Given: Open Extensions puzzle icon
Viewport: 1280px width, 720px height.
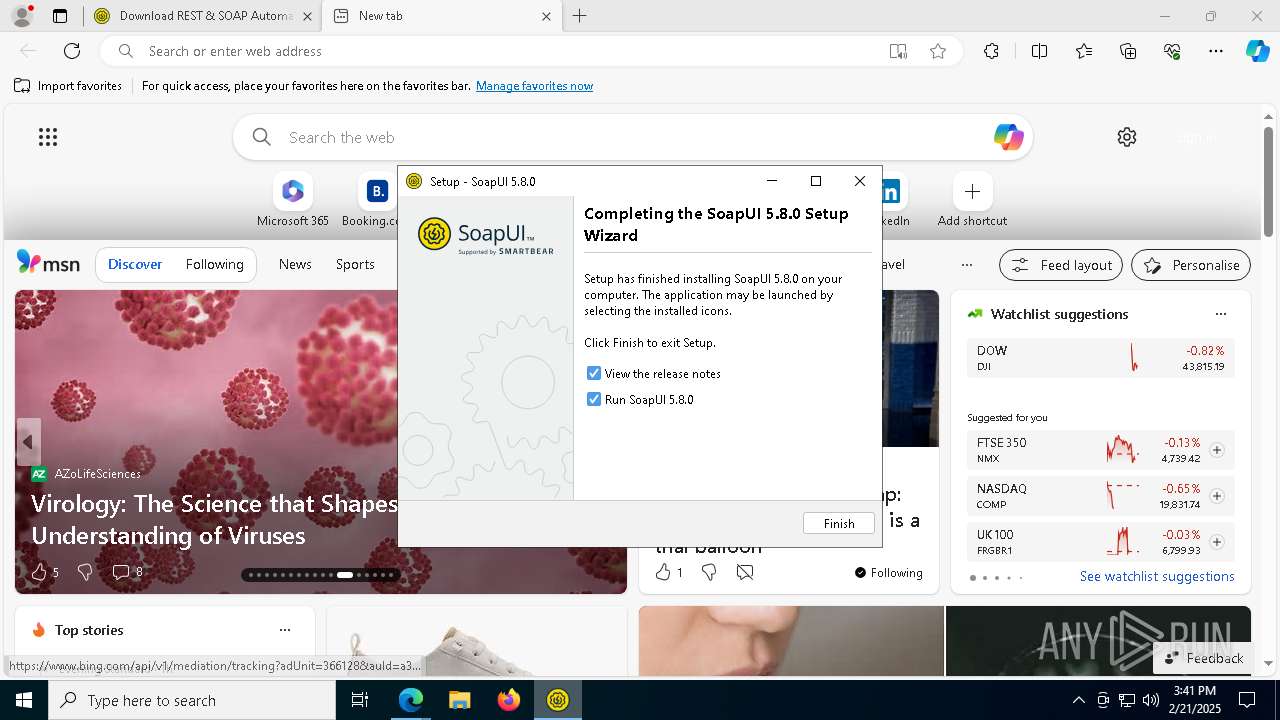Looking at the screenshot, I should pos(991,51).
